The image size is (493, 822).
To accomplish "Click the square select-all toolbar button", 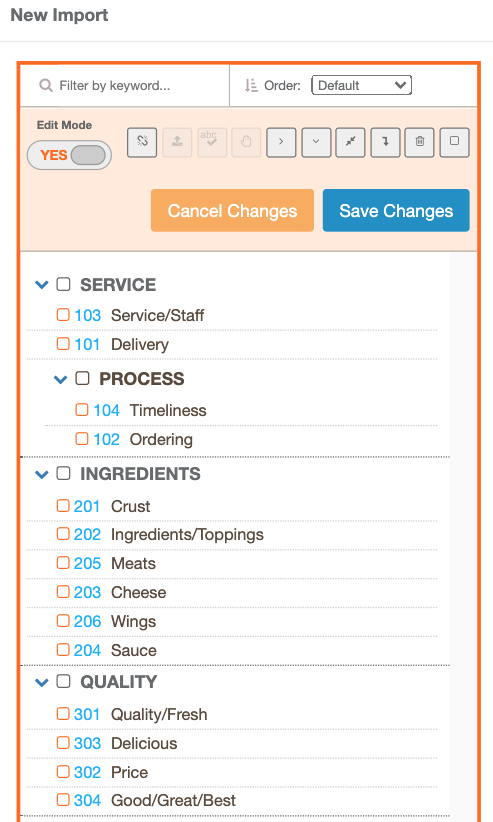I will pyautogui.click(x=454, y=142).
